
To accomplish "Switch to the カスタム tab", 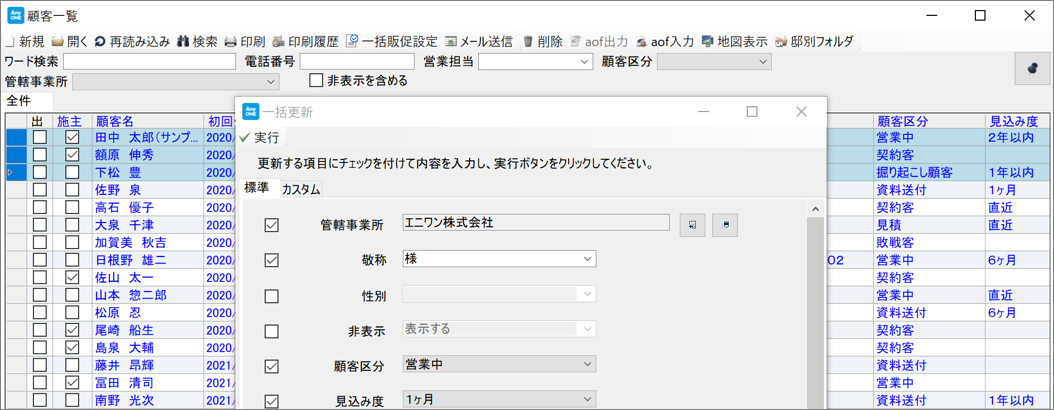I will 300,190.
